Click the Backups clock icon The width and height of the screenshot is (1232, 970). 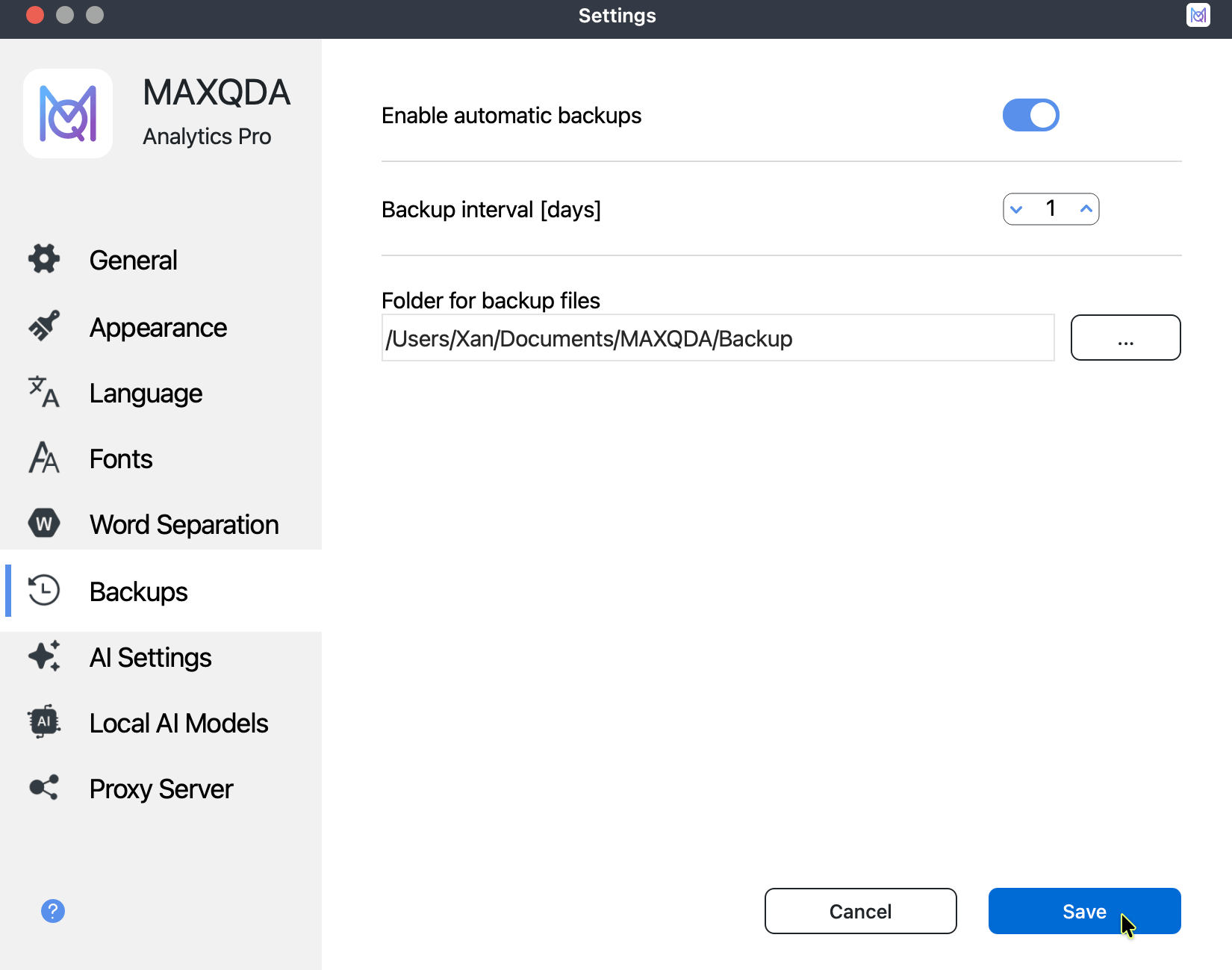44,591
